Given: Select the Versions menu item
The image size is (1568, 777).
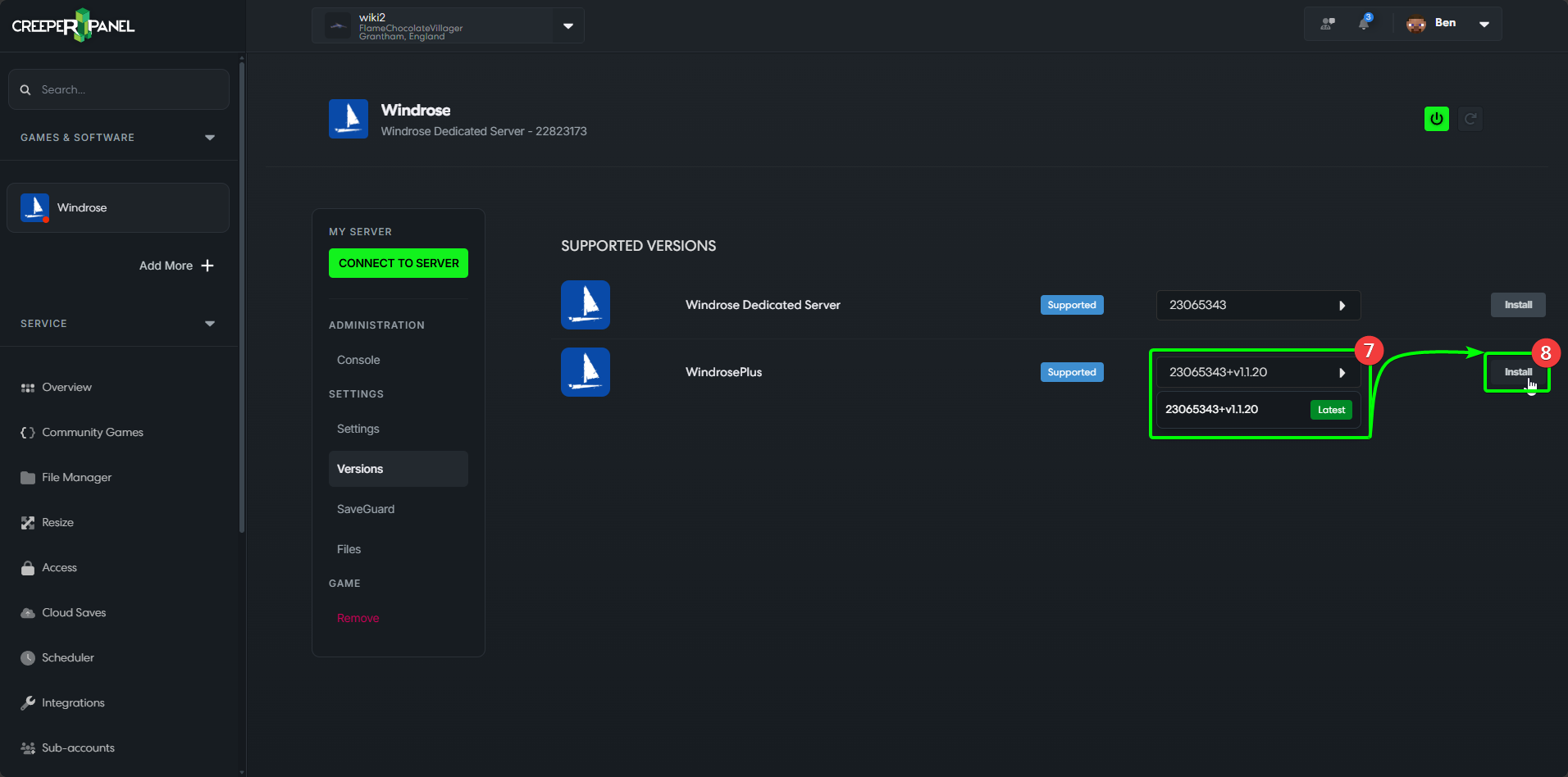Looking at the screenshot, I should (x=399, y=469).
